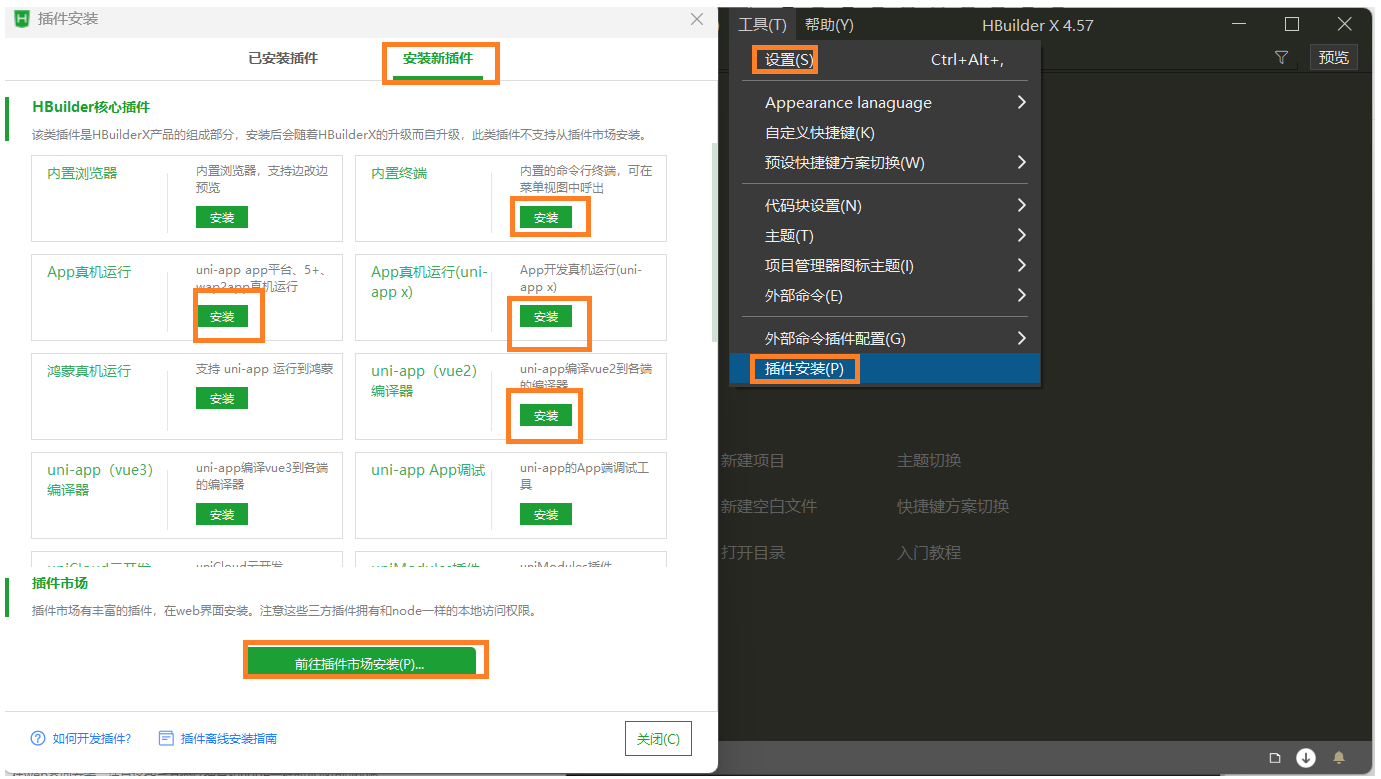Image resolution: width=1381 pixels, height=779 pixels.
Task: Click the question mark icon beside 如何开发插件
Action: point(38,738)
